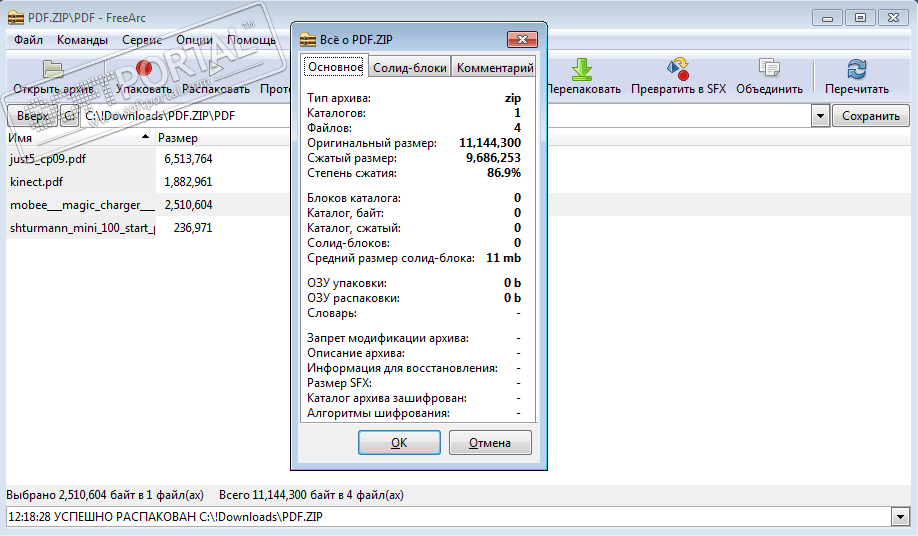The width and height of the screenshot is (918, 536).
Task: Open the Помощь menu
Action: coord(251,40)
